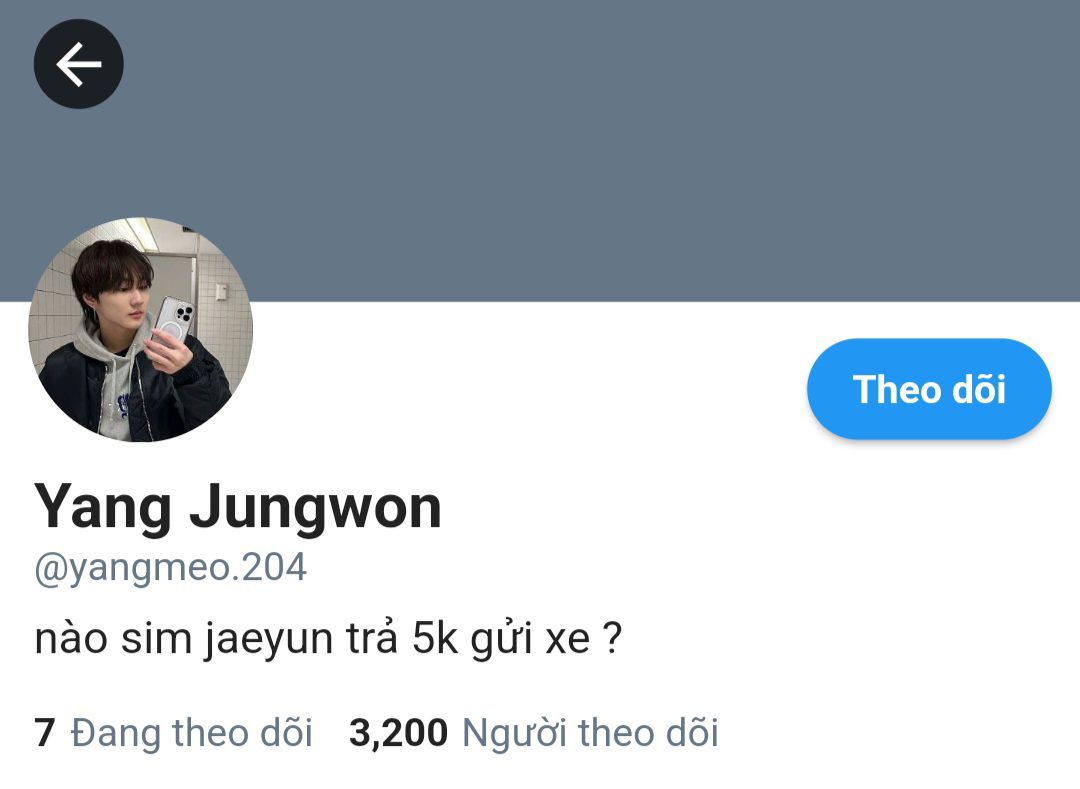
Task: View the gray header banner image
Action: (x=540, y=151)
